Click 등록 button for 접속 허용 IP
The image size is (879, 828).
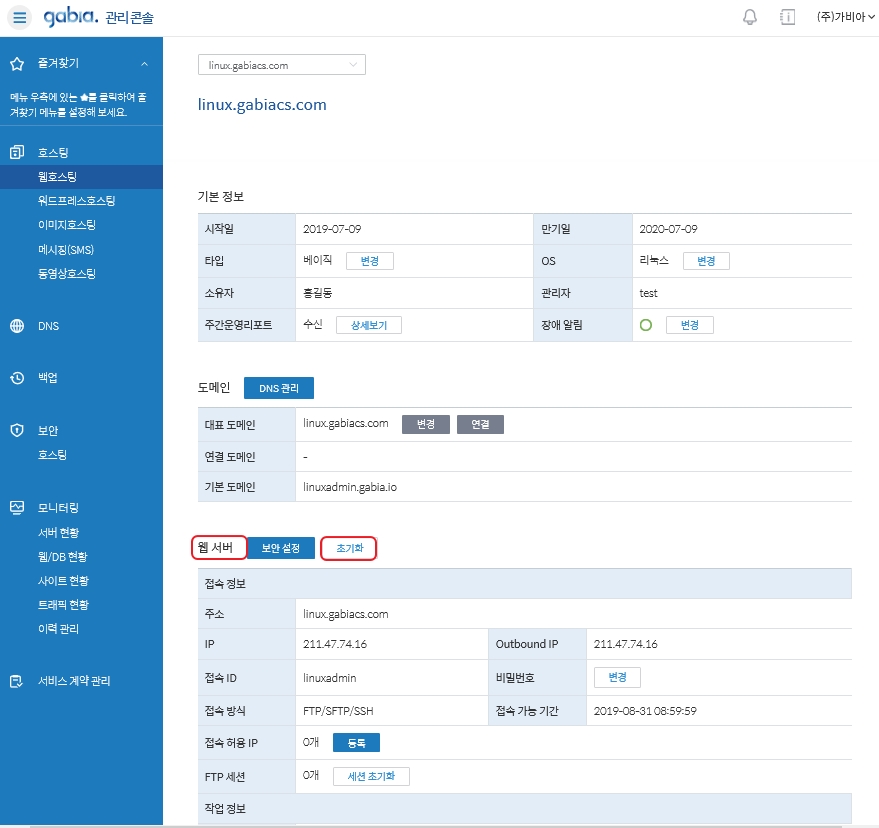click(x=356, y=743)
